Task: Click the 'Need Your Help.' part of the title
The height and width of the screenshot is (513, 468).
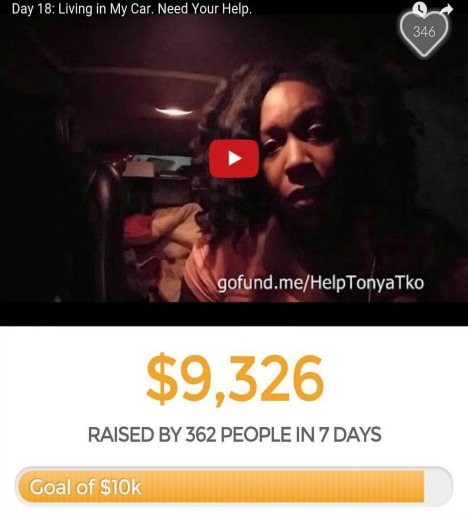Action: [x=205, y=9]
